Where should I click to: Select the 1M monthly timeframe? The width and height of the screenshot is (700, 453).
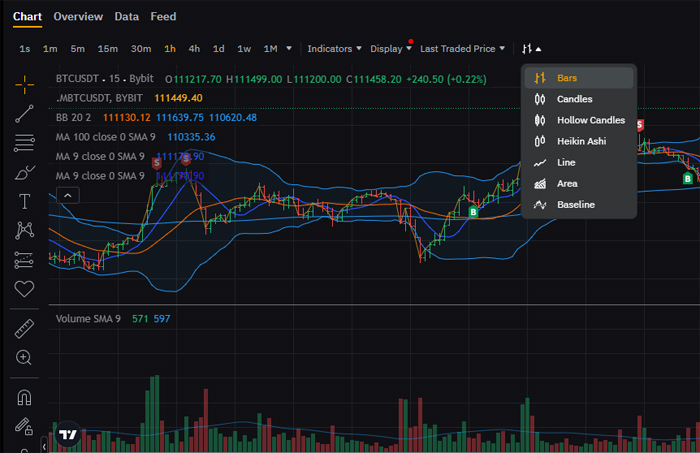click(270, 49)
